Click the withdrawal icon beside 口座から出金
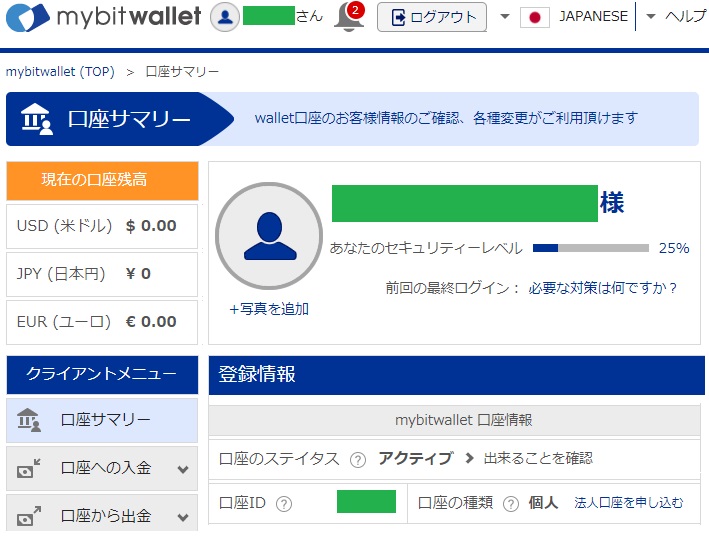 28,516
